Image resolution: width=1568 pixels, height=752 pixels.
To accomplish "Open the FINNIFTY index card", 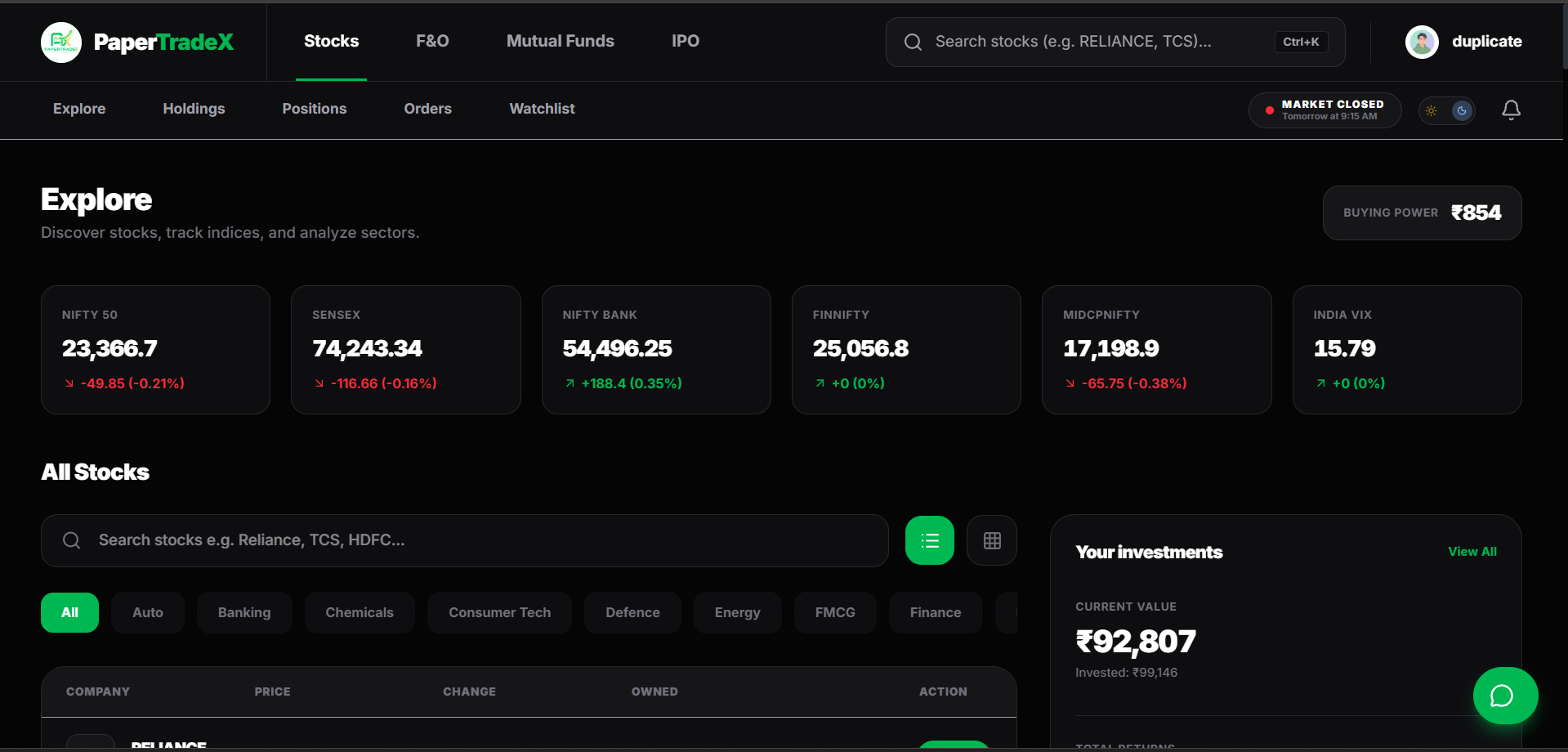I will [x=906, y=350].
